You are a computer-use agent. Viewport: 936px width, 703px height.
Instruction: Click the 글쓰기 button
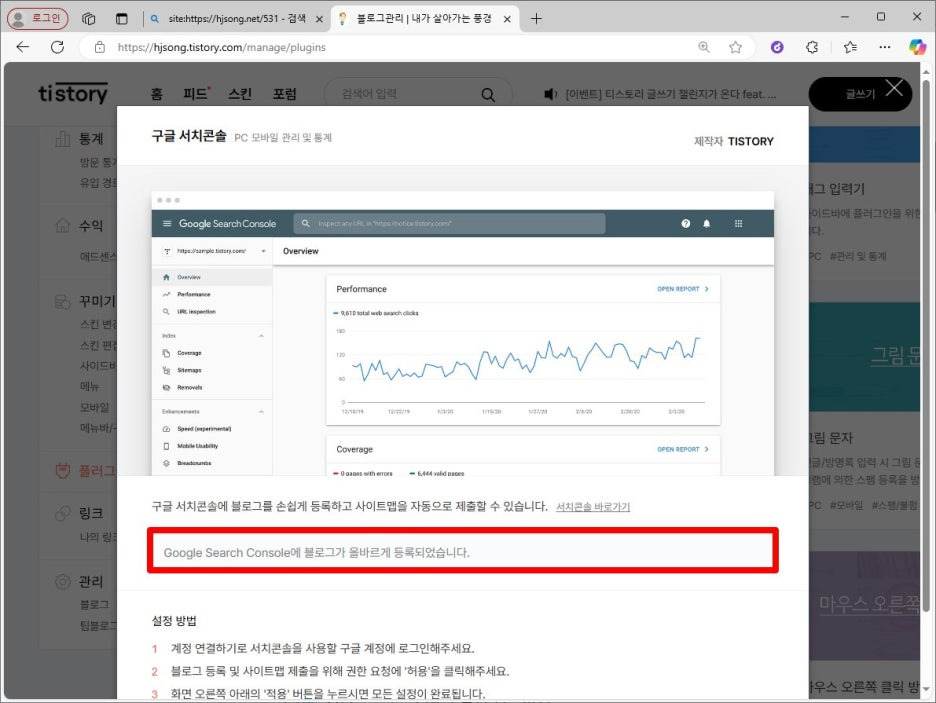[860, 94]
